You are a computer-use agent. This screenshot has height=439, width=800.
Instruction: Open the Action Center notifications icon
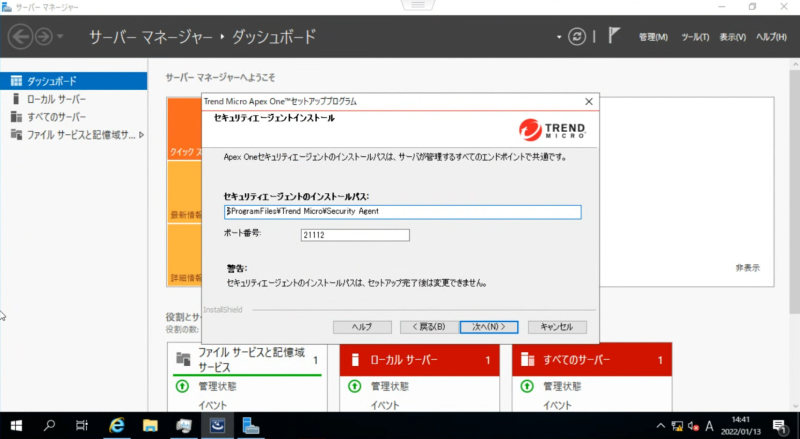(x=779, y=426)
